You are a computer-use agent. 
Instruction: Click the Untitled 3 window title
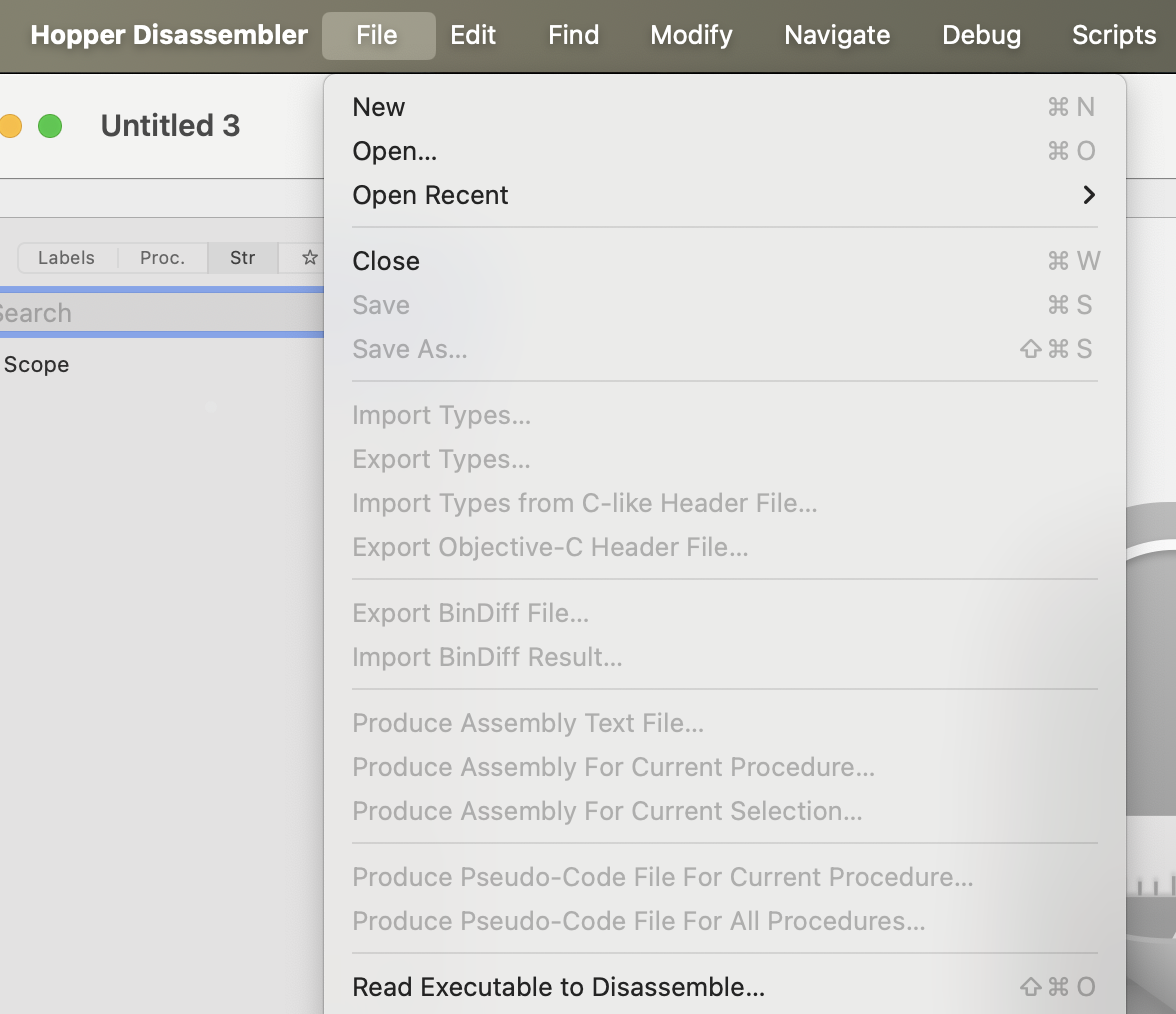tap(170, 126)
